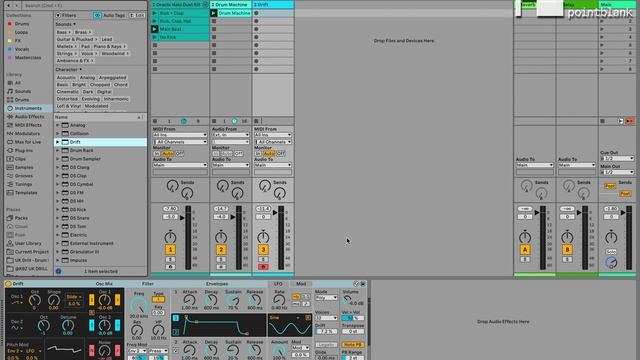The width and height of the screenshot is (640, 360).
Task: Toggle return track B activator
Action: pos(567,249)
